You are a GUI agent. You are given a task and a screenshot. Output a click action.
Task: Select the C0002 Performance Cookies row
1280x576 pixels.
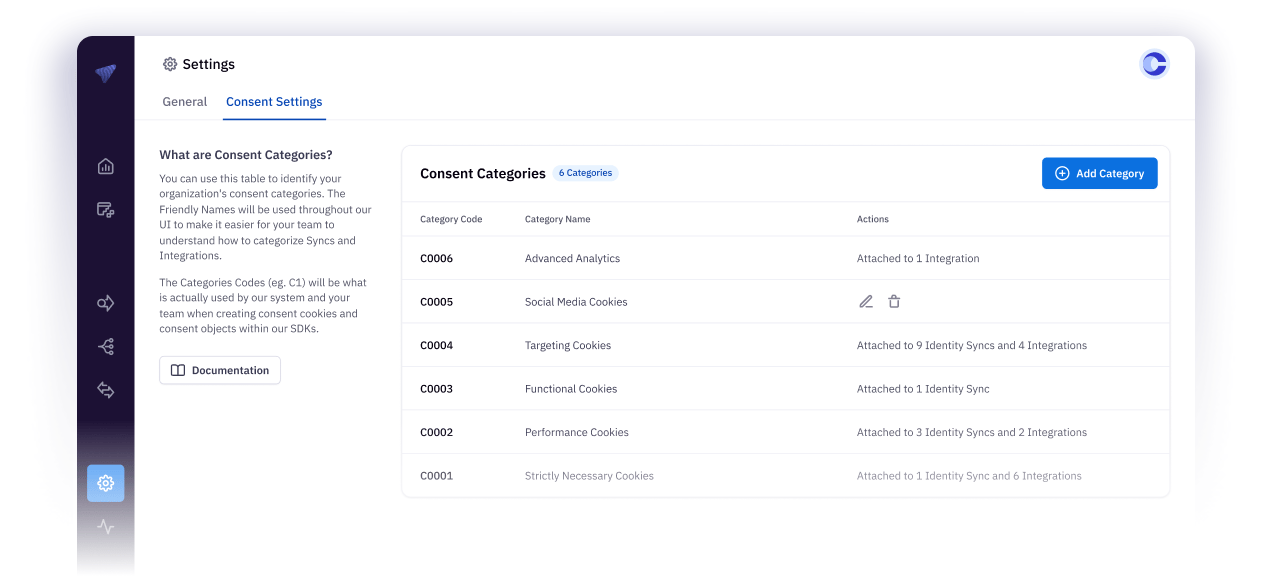785,432
